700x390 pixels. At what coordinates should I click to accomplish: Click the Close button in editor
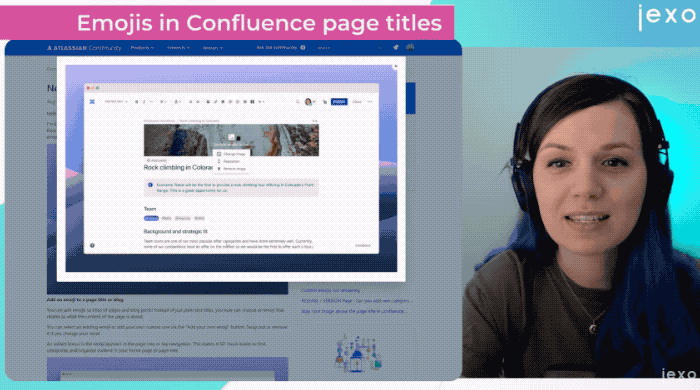[357, 102]
